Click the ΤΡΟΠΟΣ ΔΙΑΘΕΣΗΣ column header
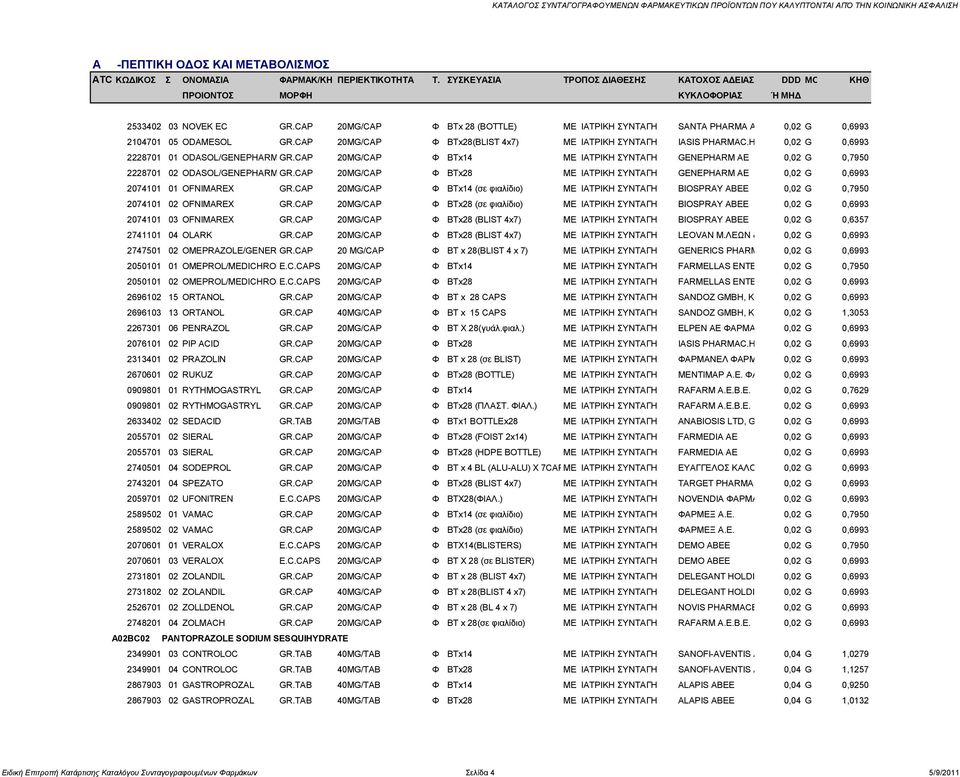Viewport: 960px width, 777px height. (x=604, y=80)
